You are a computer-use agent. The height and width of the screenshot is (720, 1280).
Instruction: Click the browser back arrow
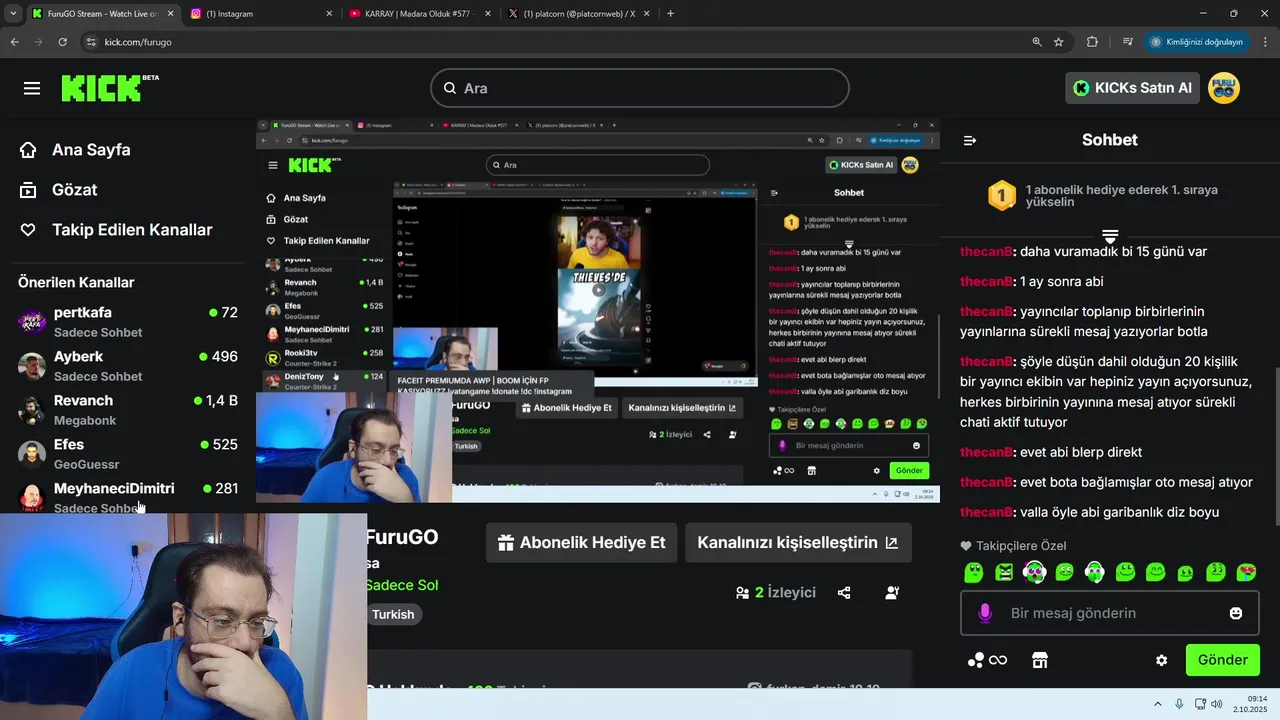click(x=14, y=42)
